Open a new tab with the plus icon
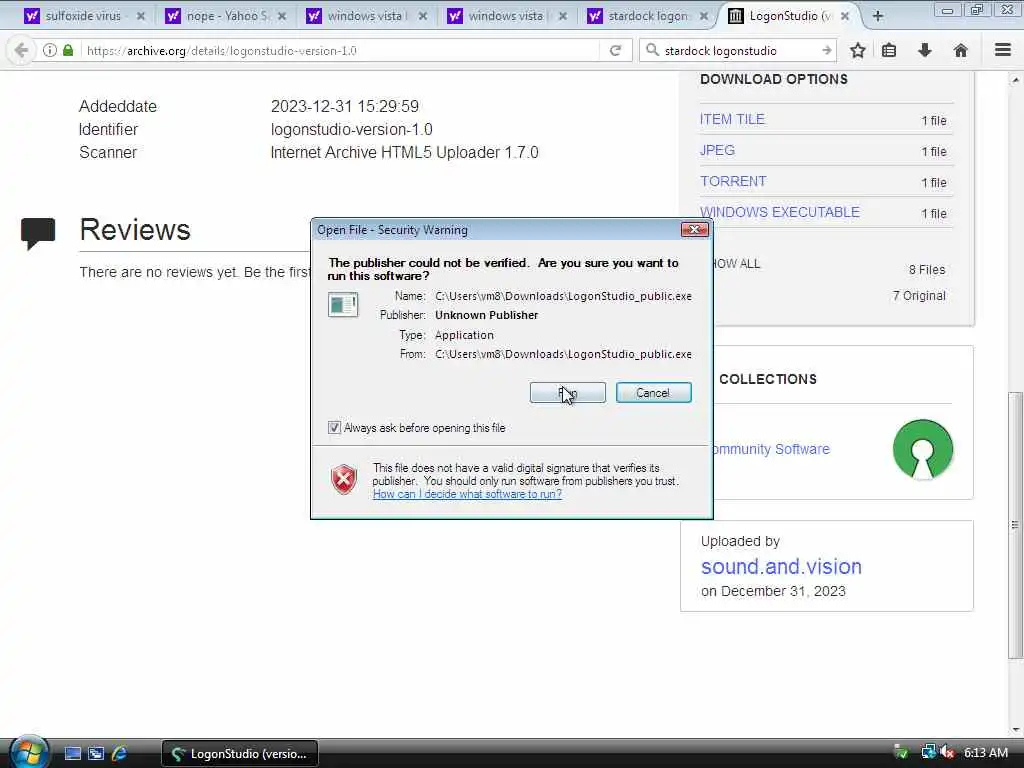 (x=878, y=16)
